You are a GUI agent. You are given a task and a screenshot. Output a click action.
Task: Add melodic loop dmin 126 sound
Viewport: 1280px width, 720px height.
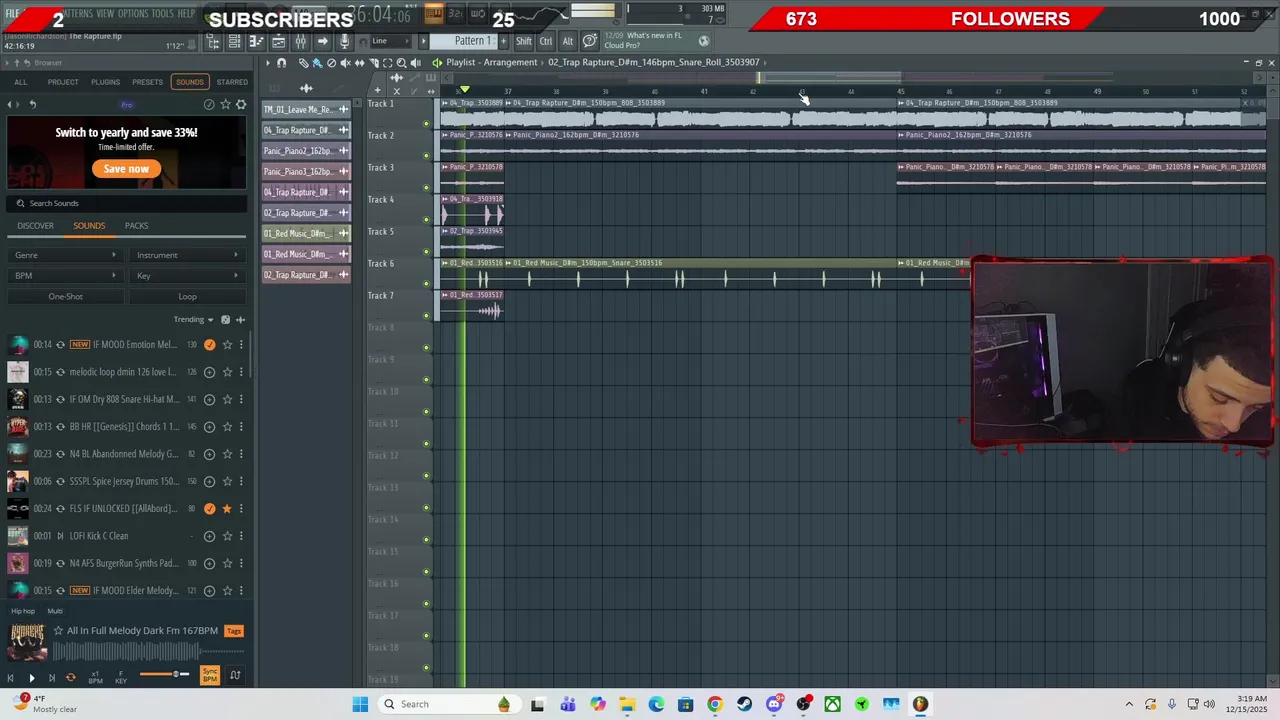(x=209, y=372)
